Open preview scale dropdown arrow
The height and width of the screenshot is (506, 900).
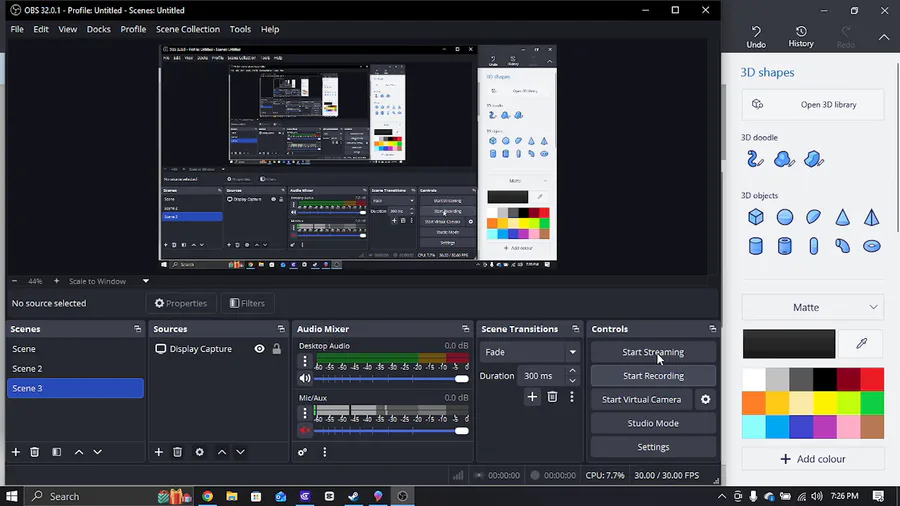(145, 281)
